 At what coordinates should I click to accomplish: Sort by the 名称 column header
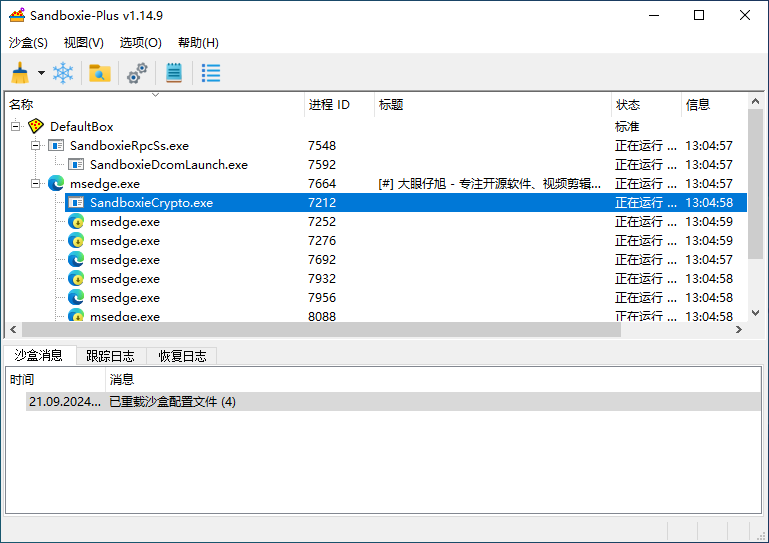pyautogui.click(x=154, y=104)
